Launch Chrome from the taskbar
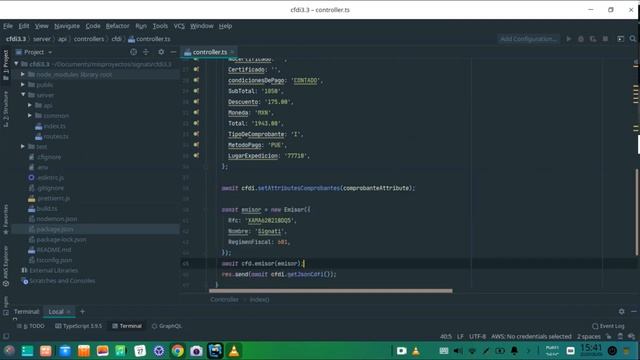 178,351
